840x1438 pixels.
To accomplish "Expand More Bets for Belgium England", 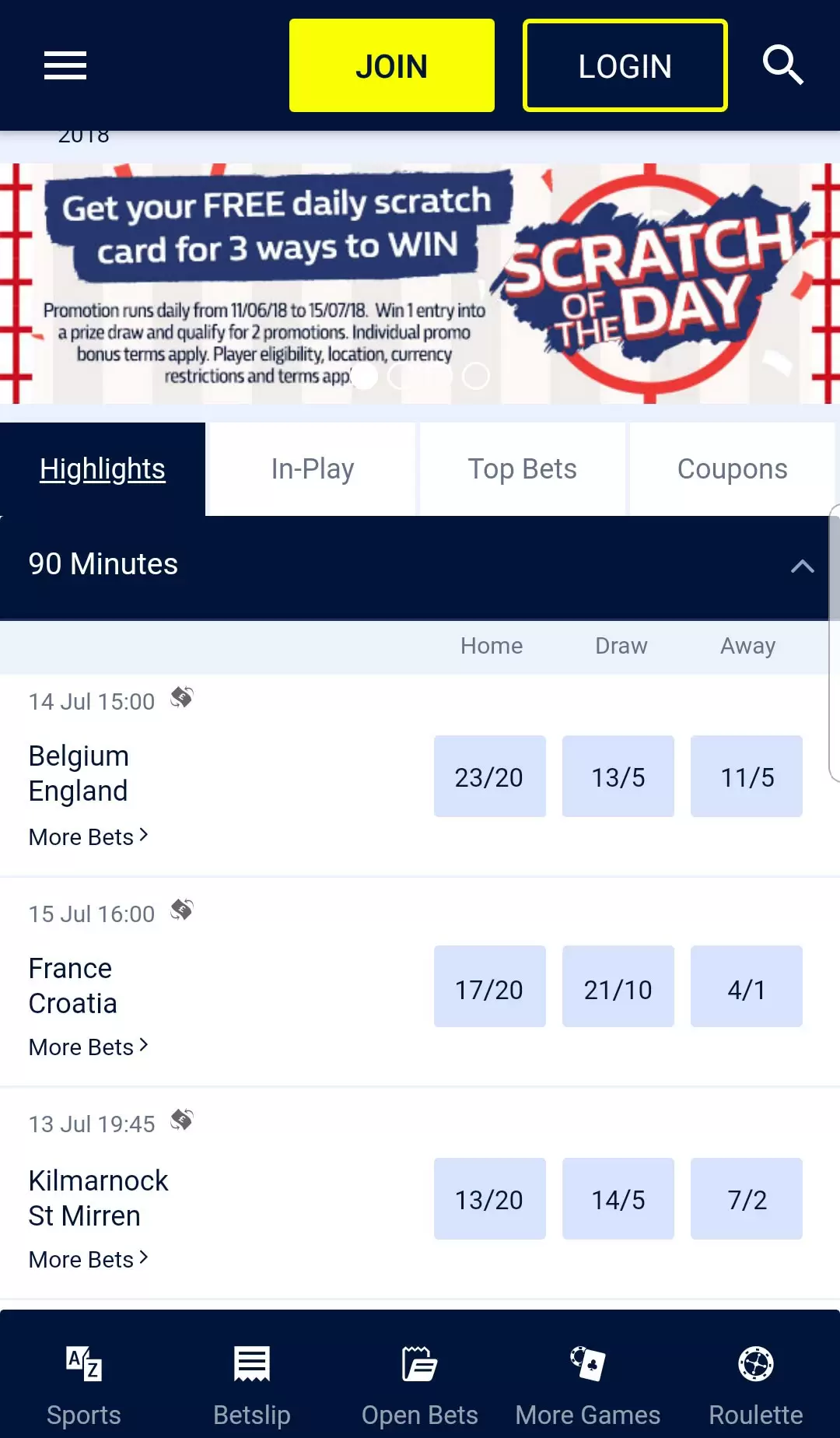I will point(88,836).
